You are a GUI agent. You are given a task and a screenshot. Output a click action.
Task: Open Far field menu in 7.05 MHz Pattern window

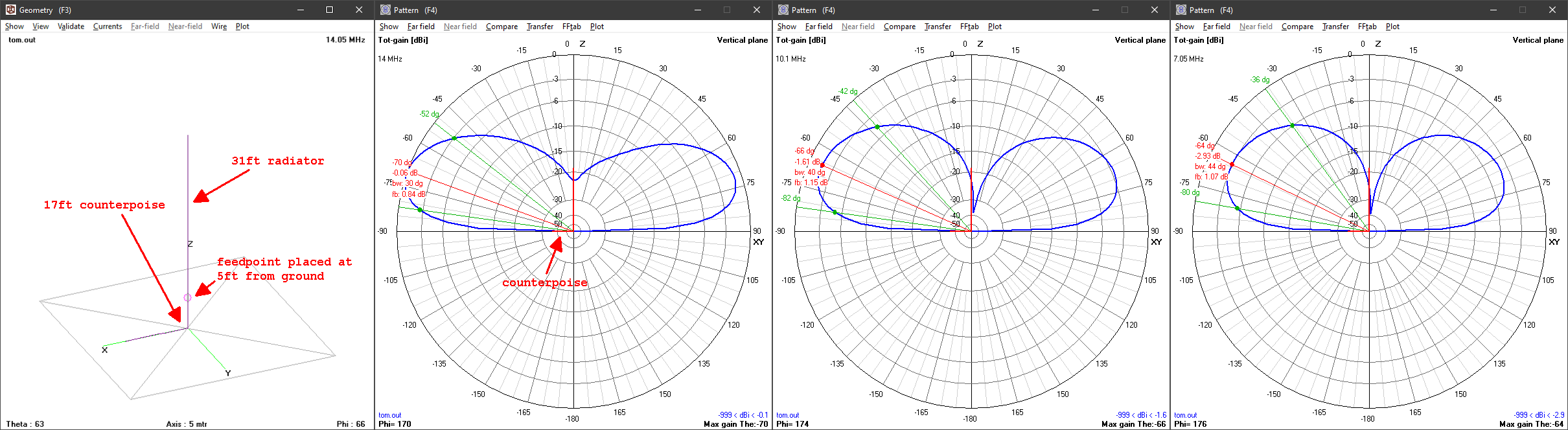pyautogui.click(x=1217, y=27)
